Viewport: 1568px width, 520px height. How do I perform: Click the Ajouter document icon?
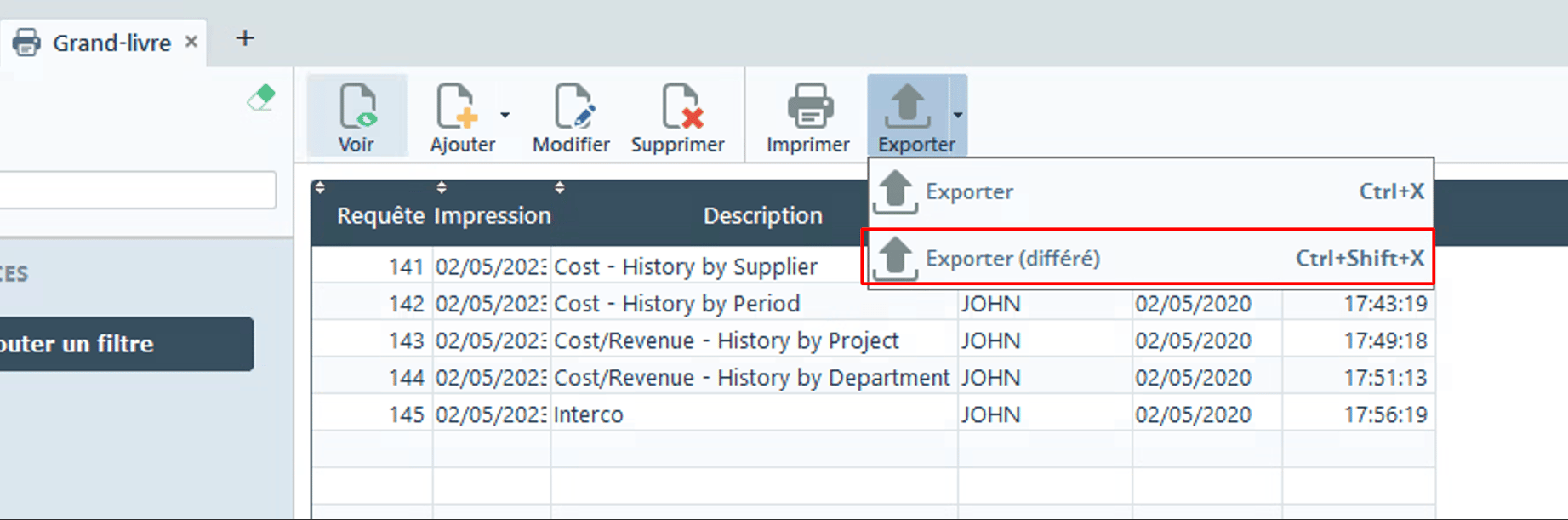[x=457, y=107]
